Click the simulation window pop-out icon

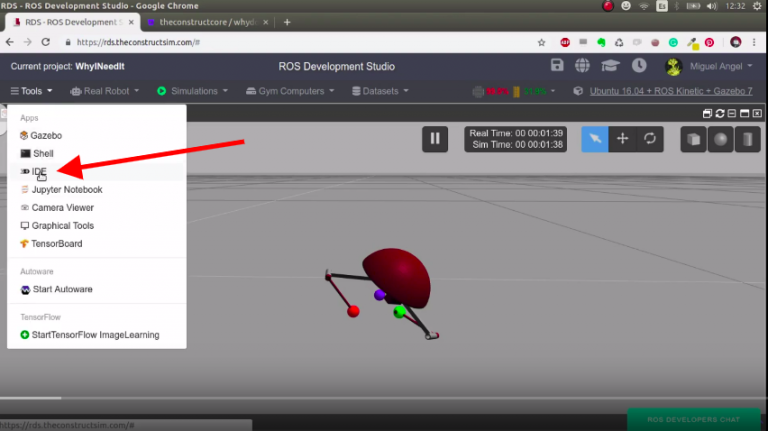click(707, 114)
